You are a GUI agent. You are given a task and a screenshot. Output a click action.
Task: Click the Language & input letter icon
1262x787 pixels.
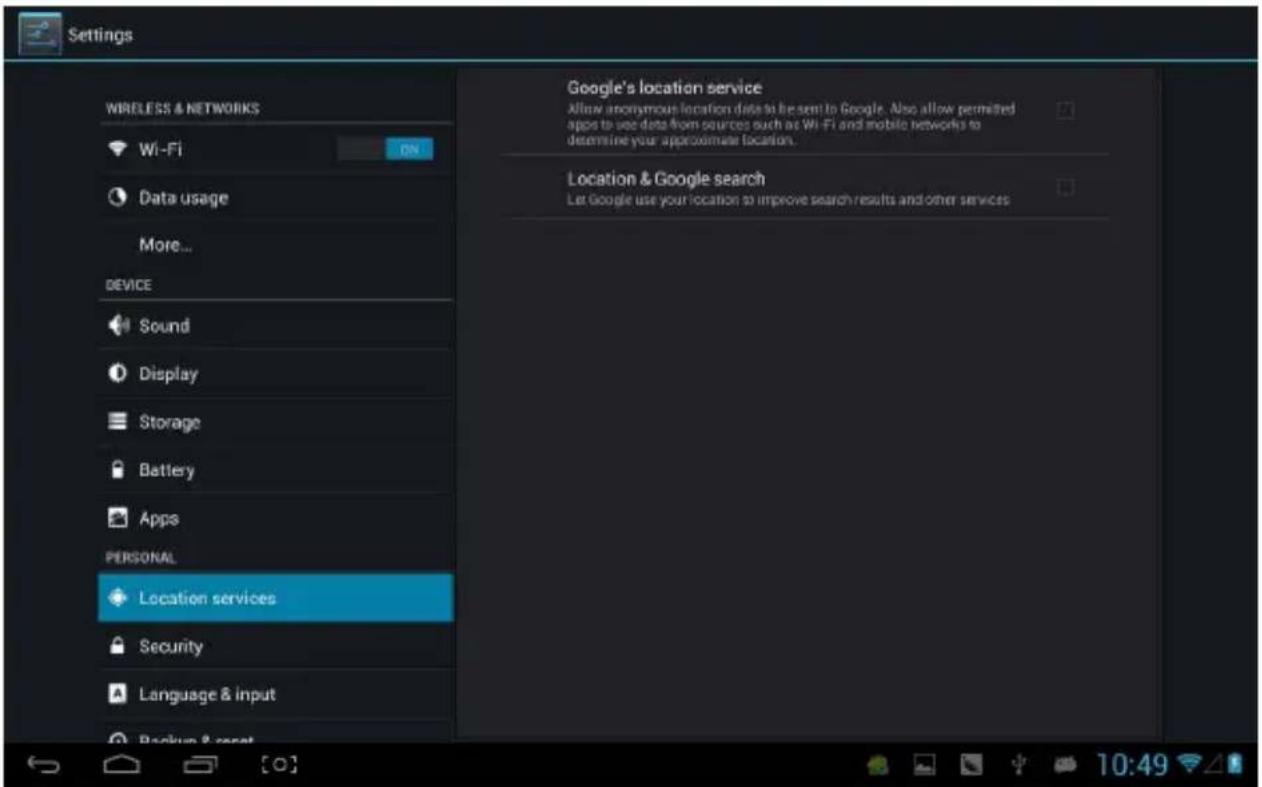click(117, 694)
